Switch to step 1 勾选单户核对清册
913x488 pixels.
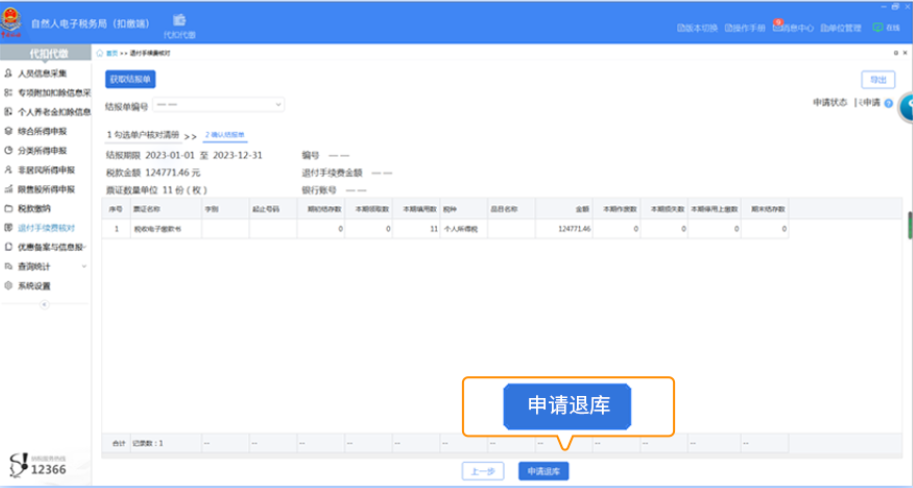coord(143,135)
